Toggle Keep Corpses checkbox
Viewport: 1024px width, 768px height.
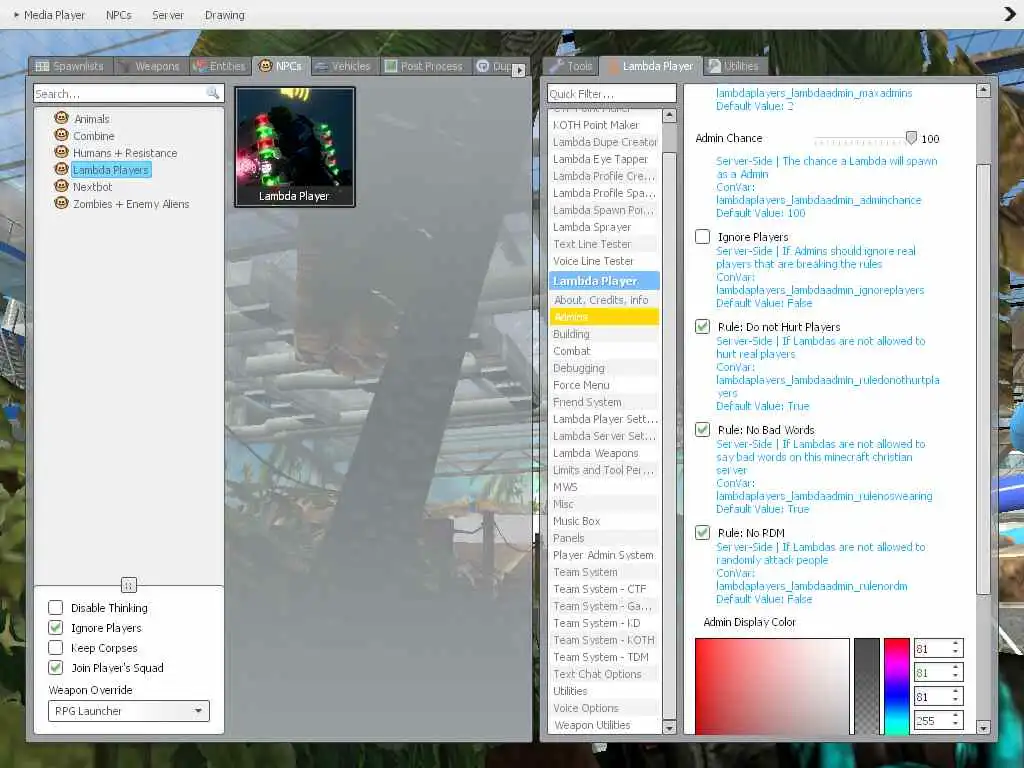coord(56,648)
